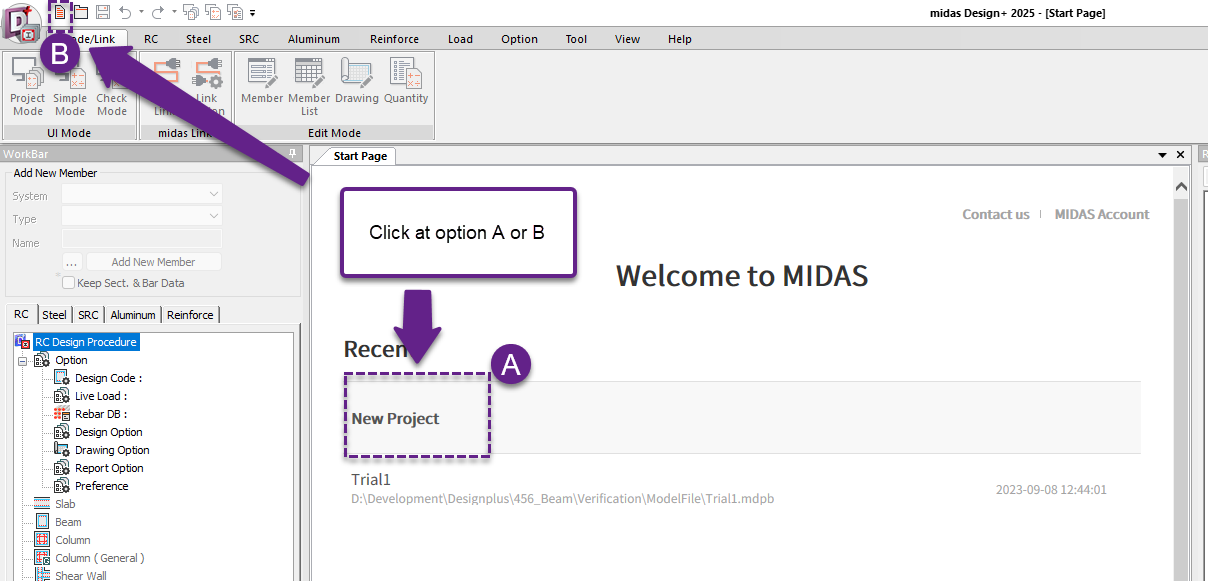Click the Column icon in the tree
The width and height of the screenshot is (1208, 581).
click(42, 540)
